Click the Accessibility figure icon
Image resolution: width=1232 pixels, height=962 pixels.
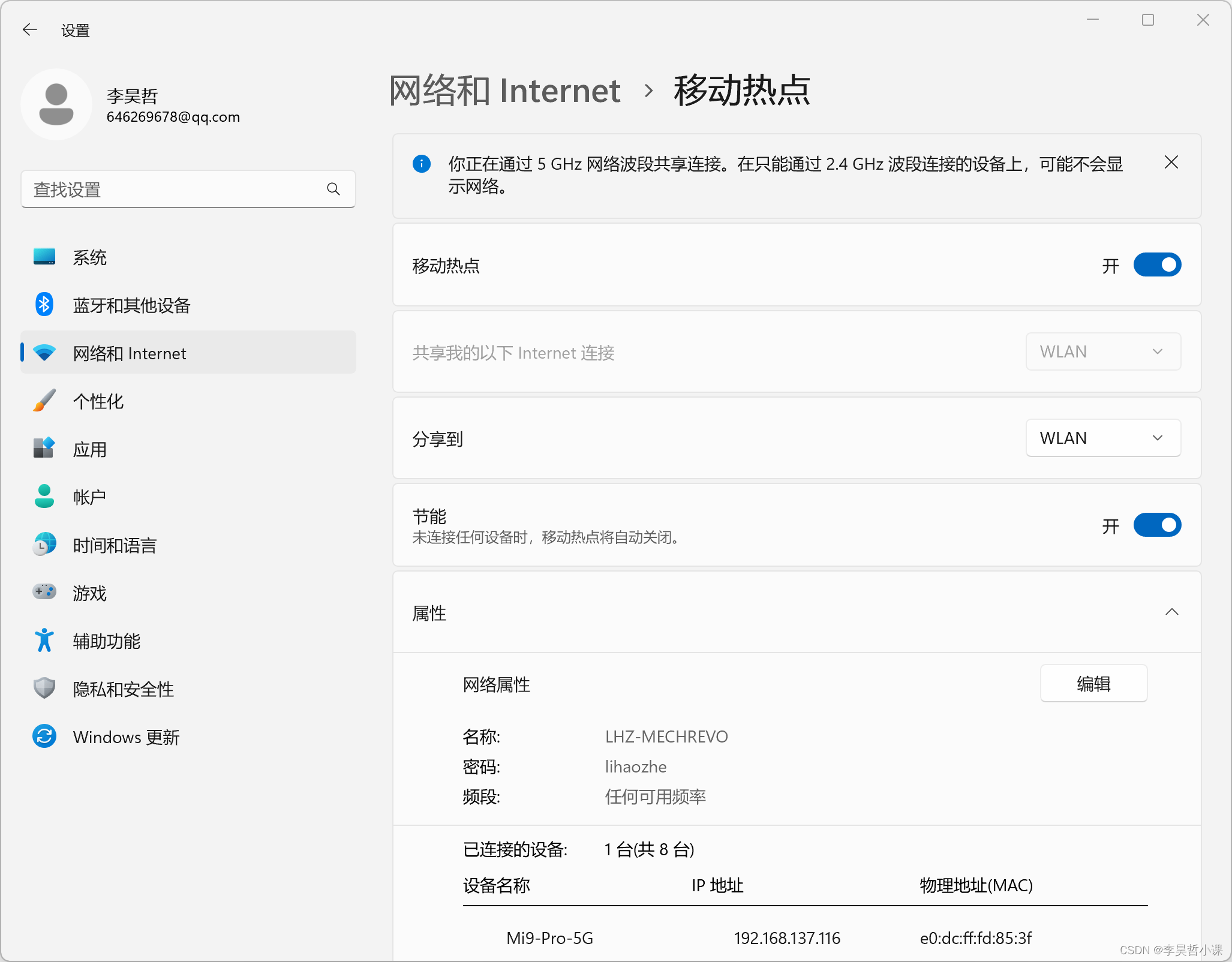coord(44,641)
